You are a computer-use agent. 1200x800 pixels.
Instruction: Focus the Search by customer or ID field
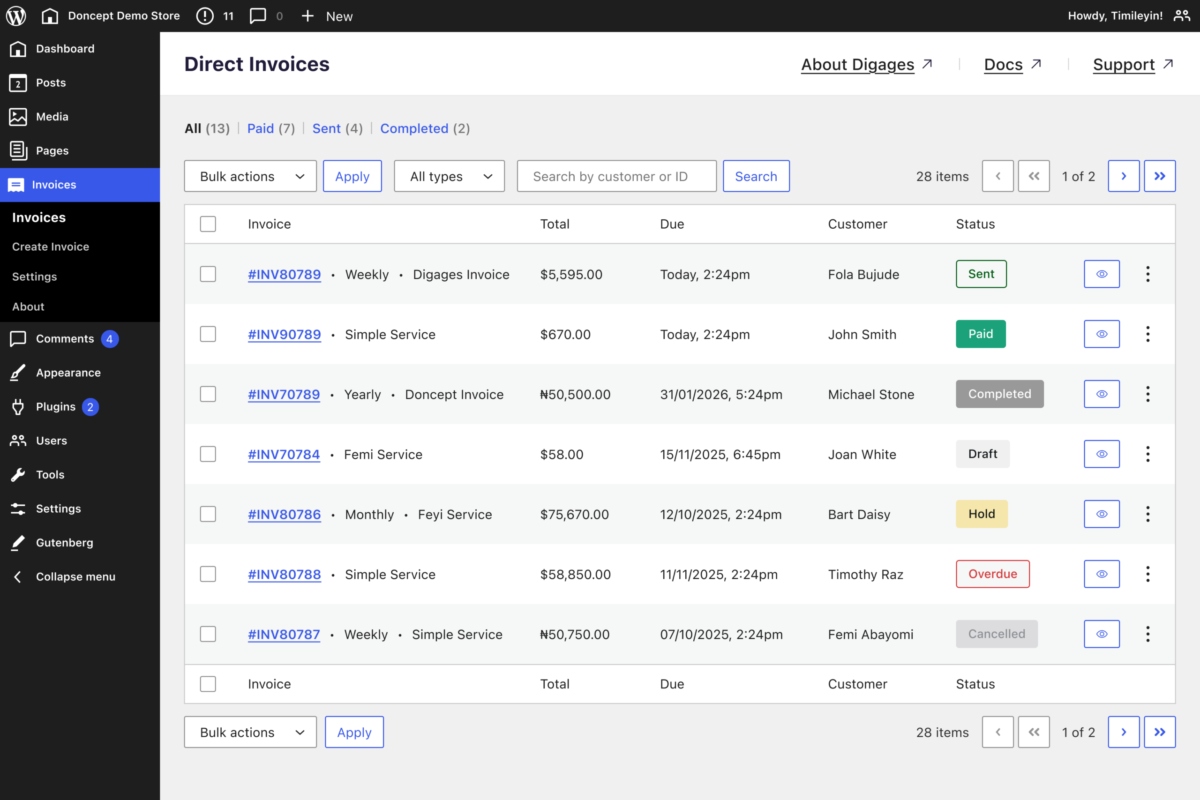616,176
